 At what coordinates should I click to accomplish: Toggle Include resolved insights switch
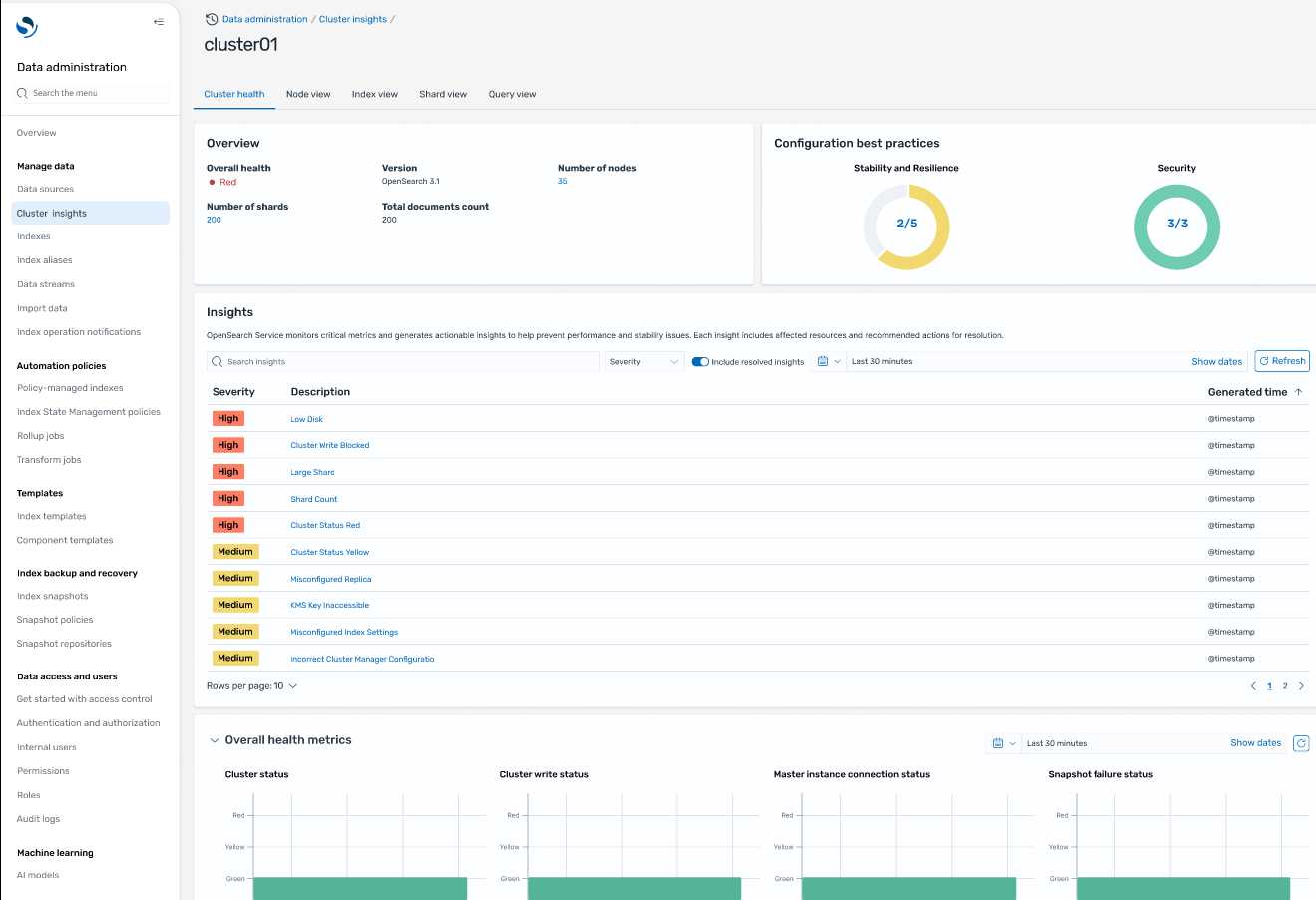pos(700,362)
